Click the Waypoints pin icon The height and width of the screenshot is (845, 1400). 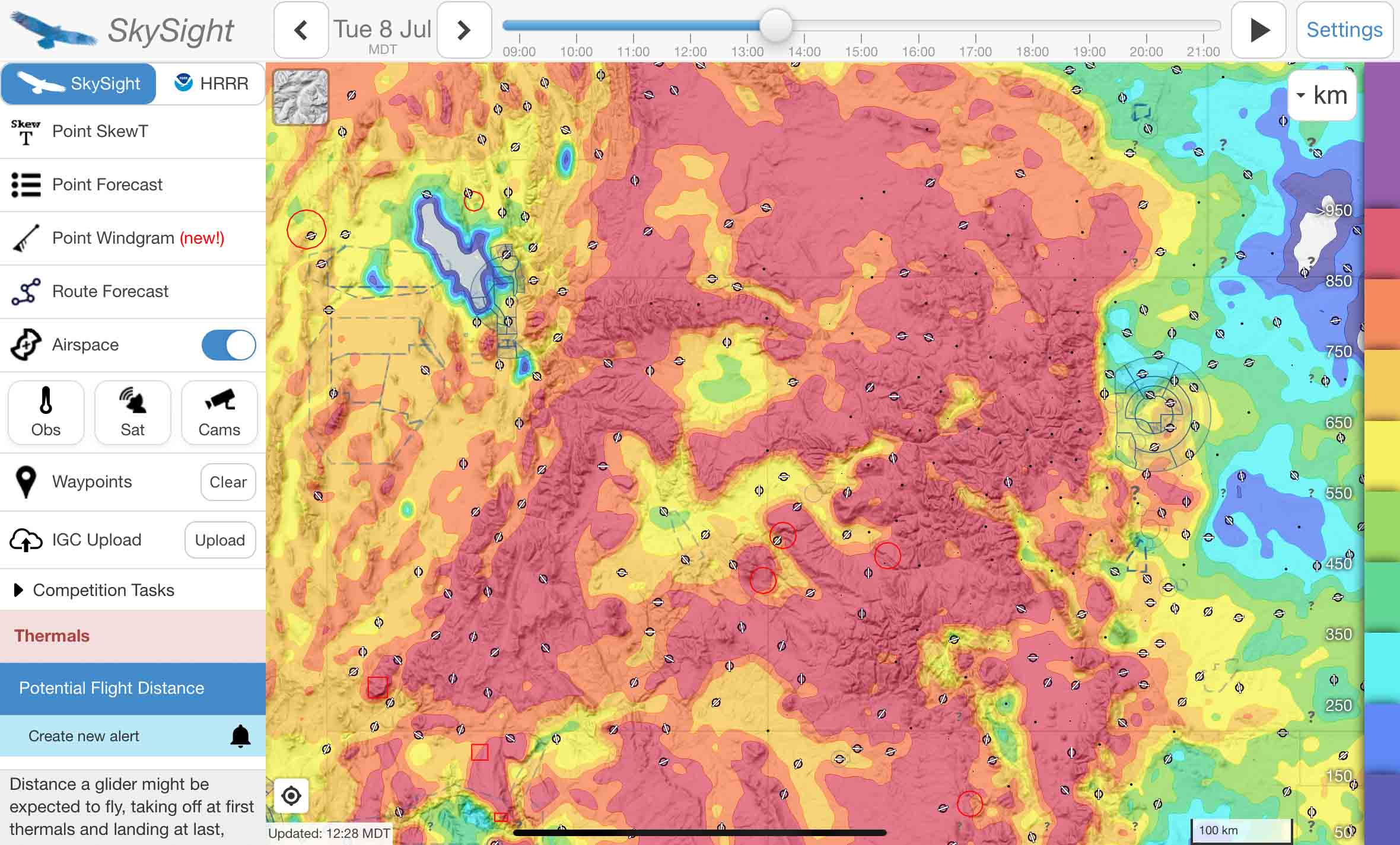pos(26,482)
